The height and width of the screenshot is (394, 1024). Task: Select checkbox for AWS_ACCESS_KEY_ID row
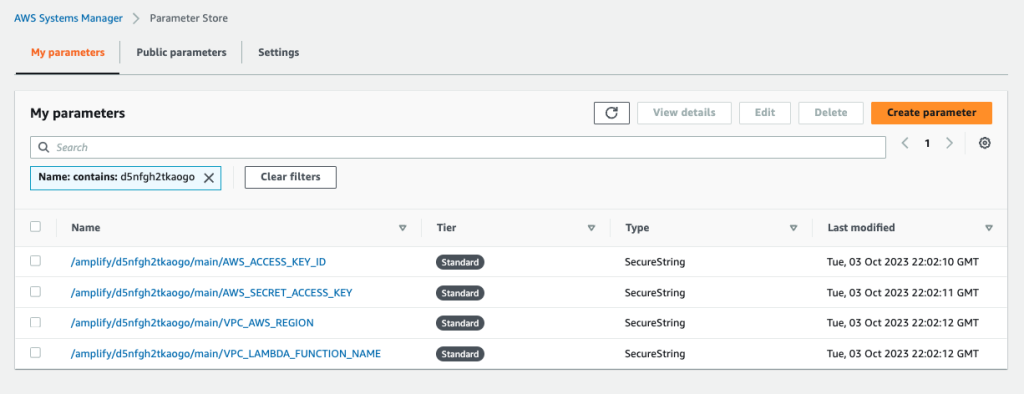point(35,261)
